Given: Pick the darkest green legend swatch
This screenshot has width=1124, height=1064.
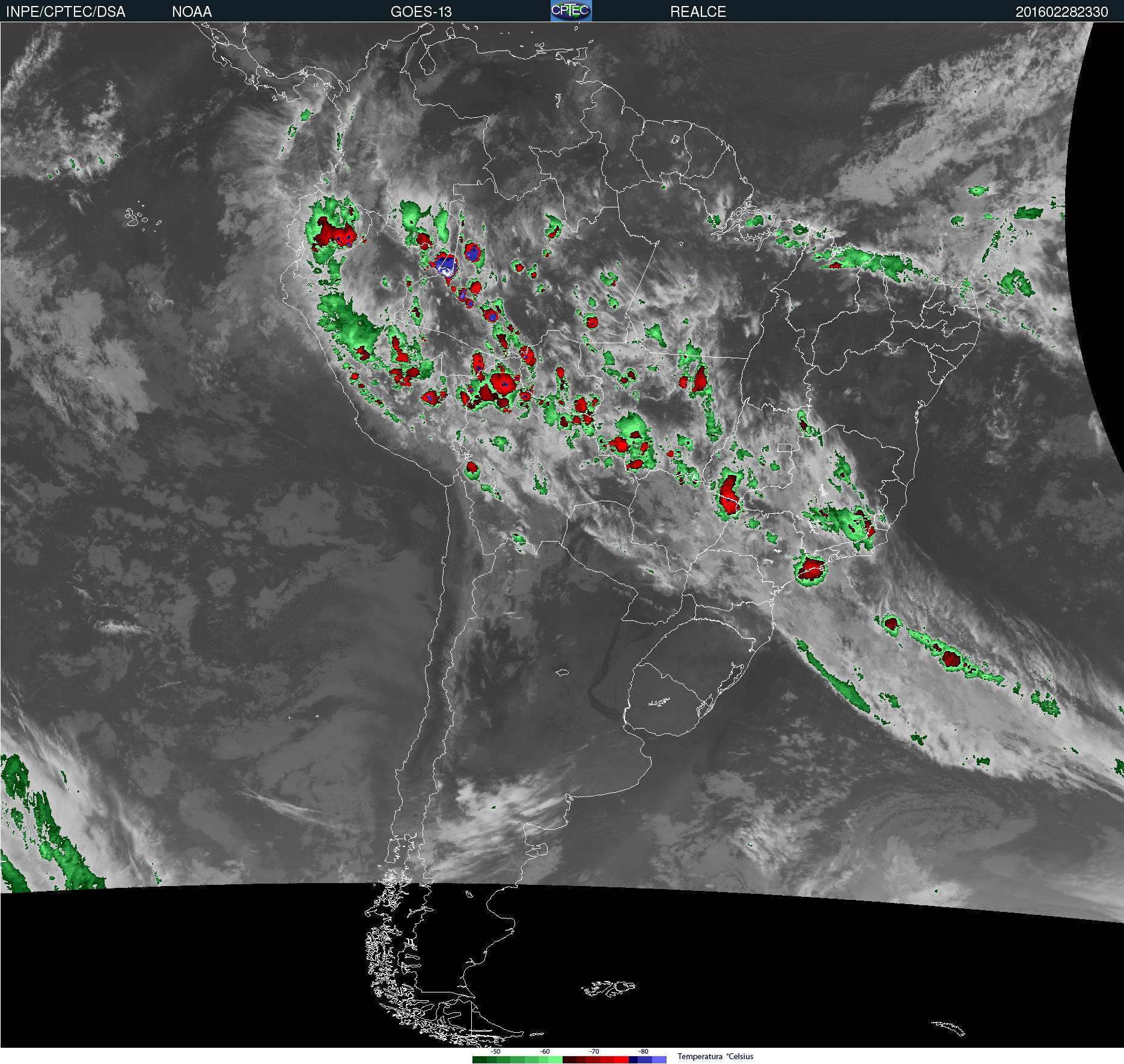Looking at the screenshot, I should pos(480,1060).
